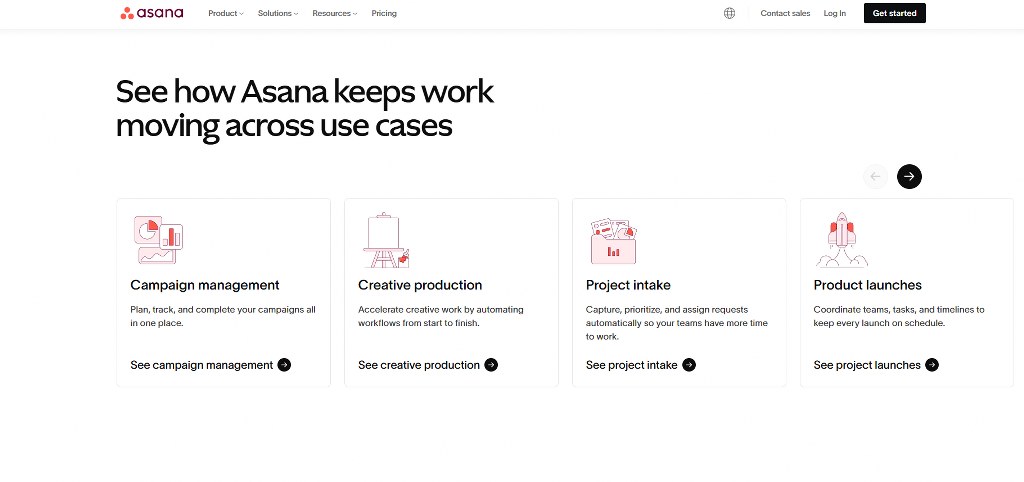Click arrow icon beside See campaign management
The image size is (1024, 482).
tap(284, 365)
